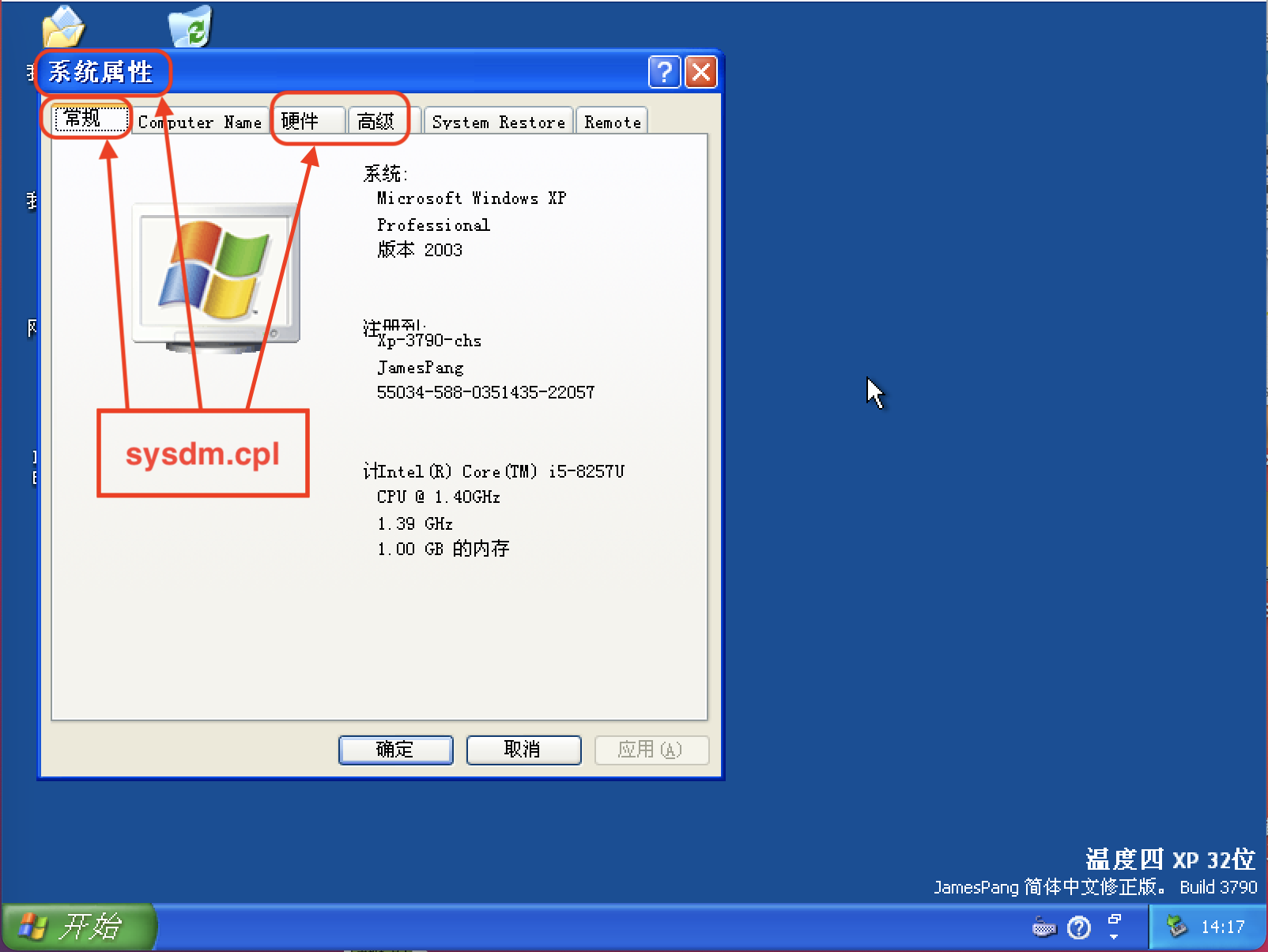
Task: Switch to the System Restore tab
Action: (498, 122)
